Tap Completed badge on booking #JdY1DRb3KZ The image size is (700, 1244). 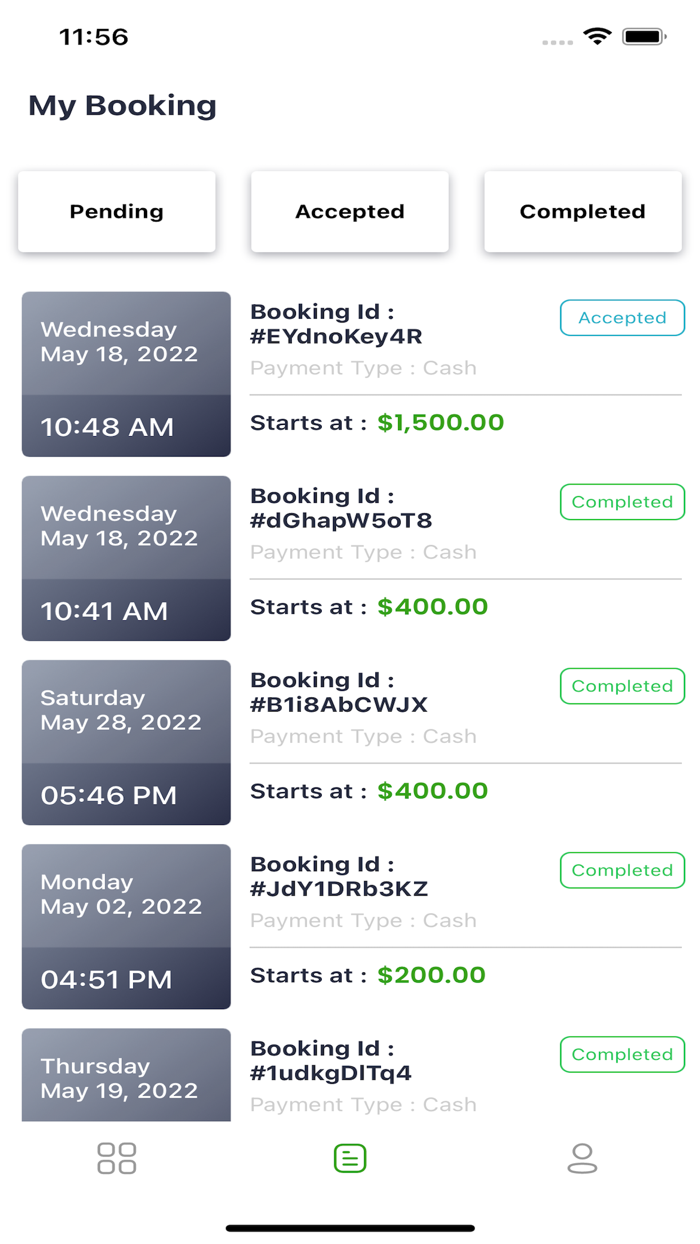click(x=622, y=870)
